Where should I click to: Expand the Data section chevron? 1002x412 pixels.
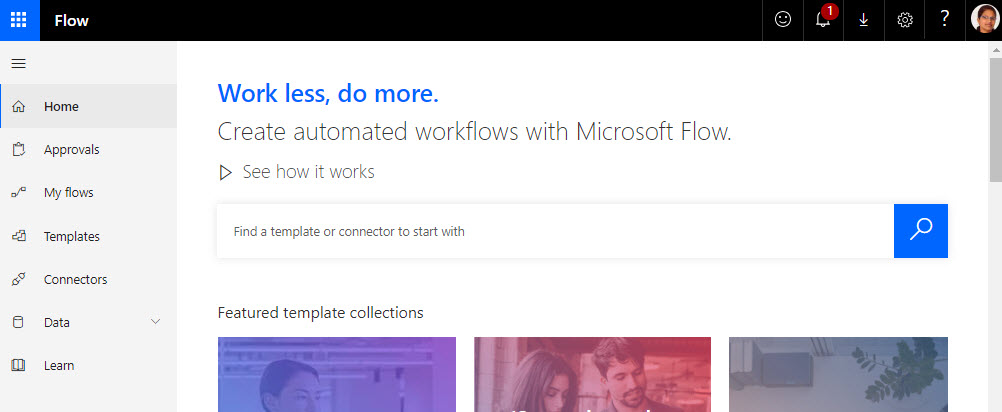(x=155, y=321)
